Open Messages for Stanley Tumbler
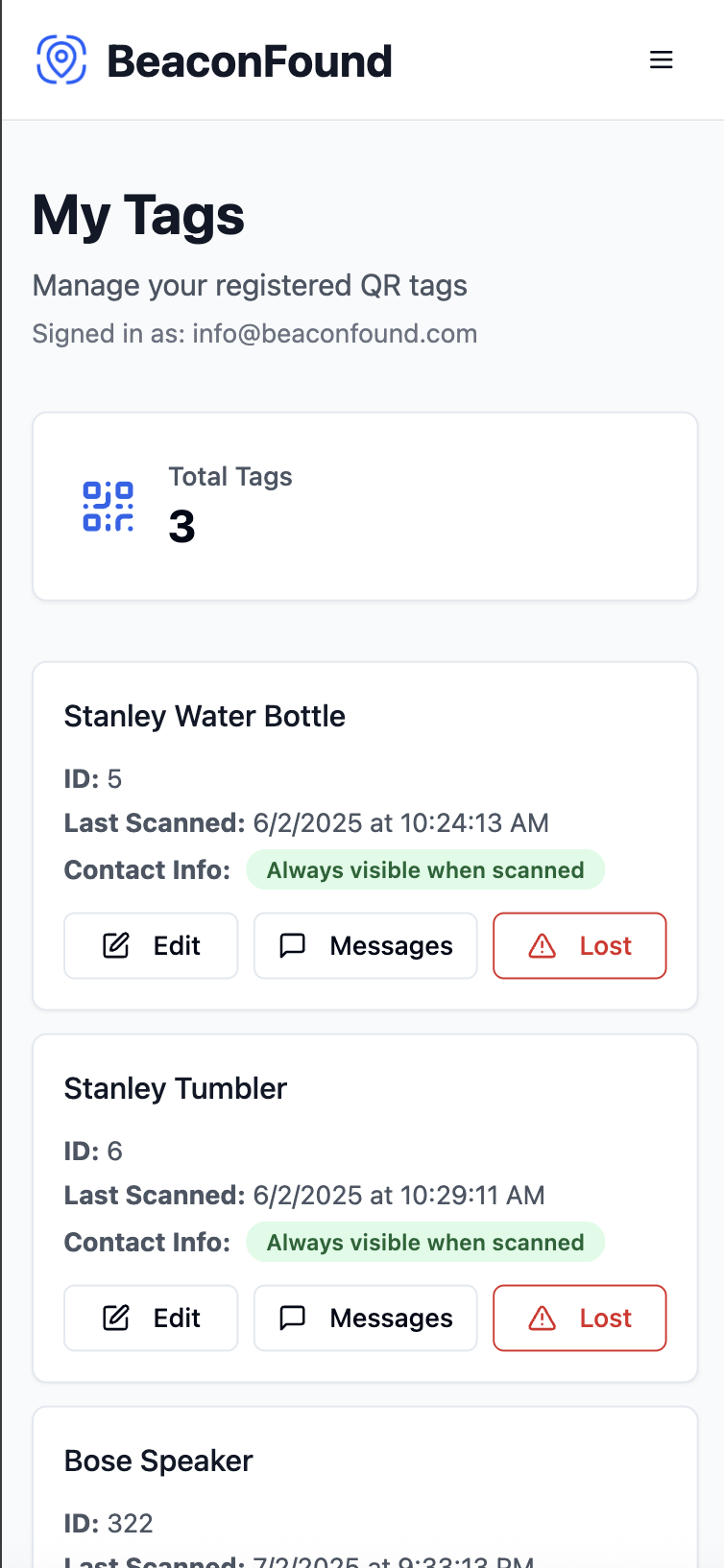This screenshot has height=1568, width=724. (365, 1318)
